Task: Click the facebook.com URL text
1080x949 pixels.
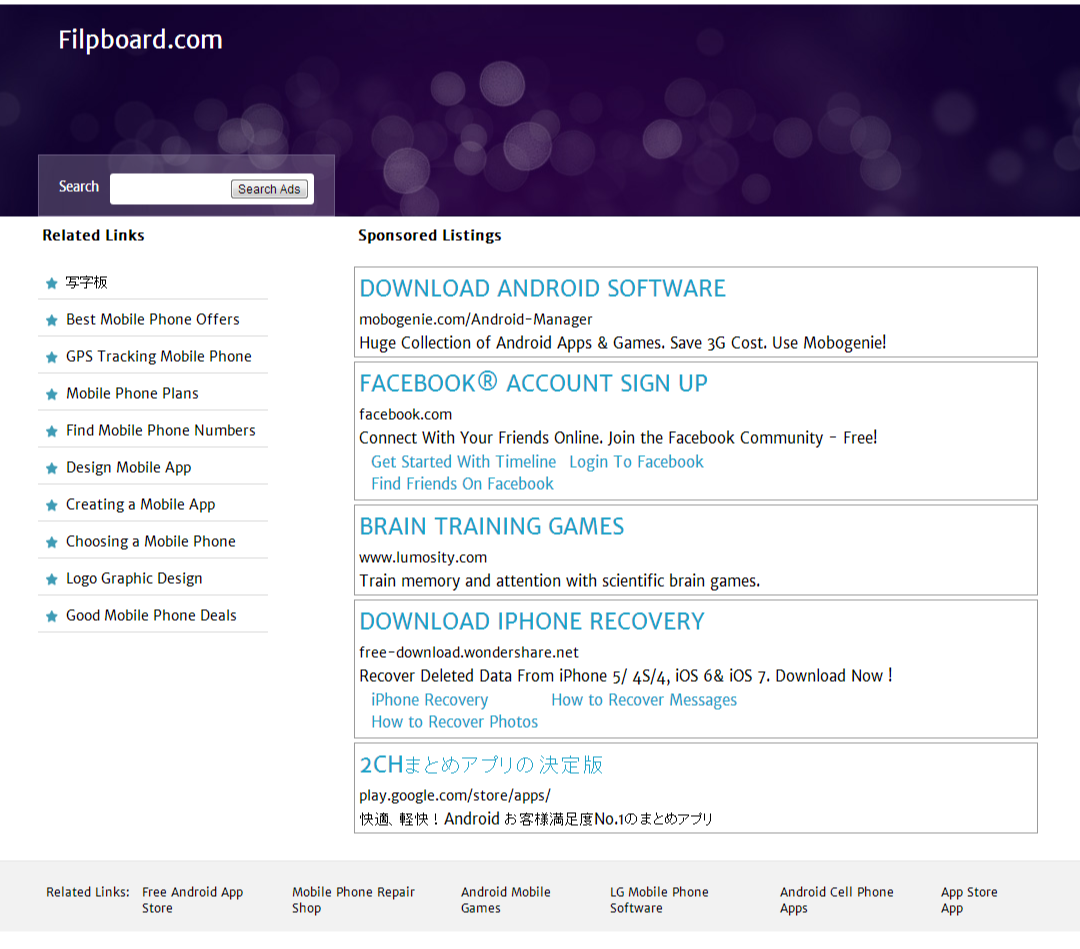Action: point(406,415)
